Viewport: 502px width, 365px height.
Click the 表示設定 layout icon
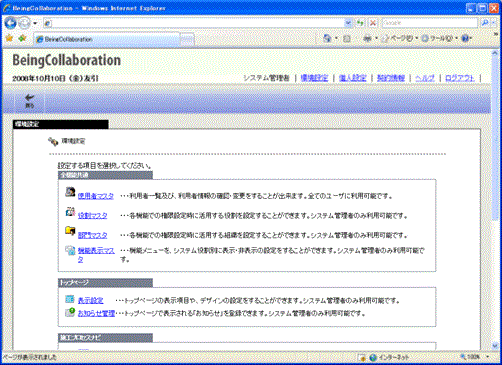click(70, 299)
